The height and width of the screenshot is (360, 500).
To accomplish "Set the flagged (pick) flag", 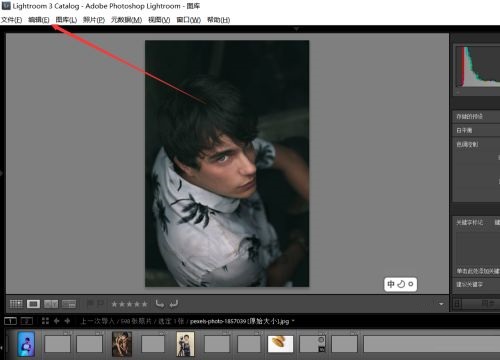I will point(90,304).
